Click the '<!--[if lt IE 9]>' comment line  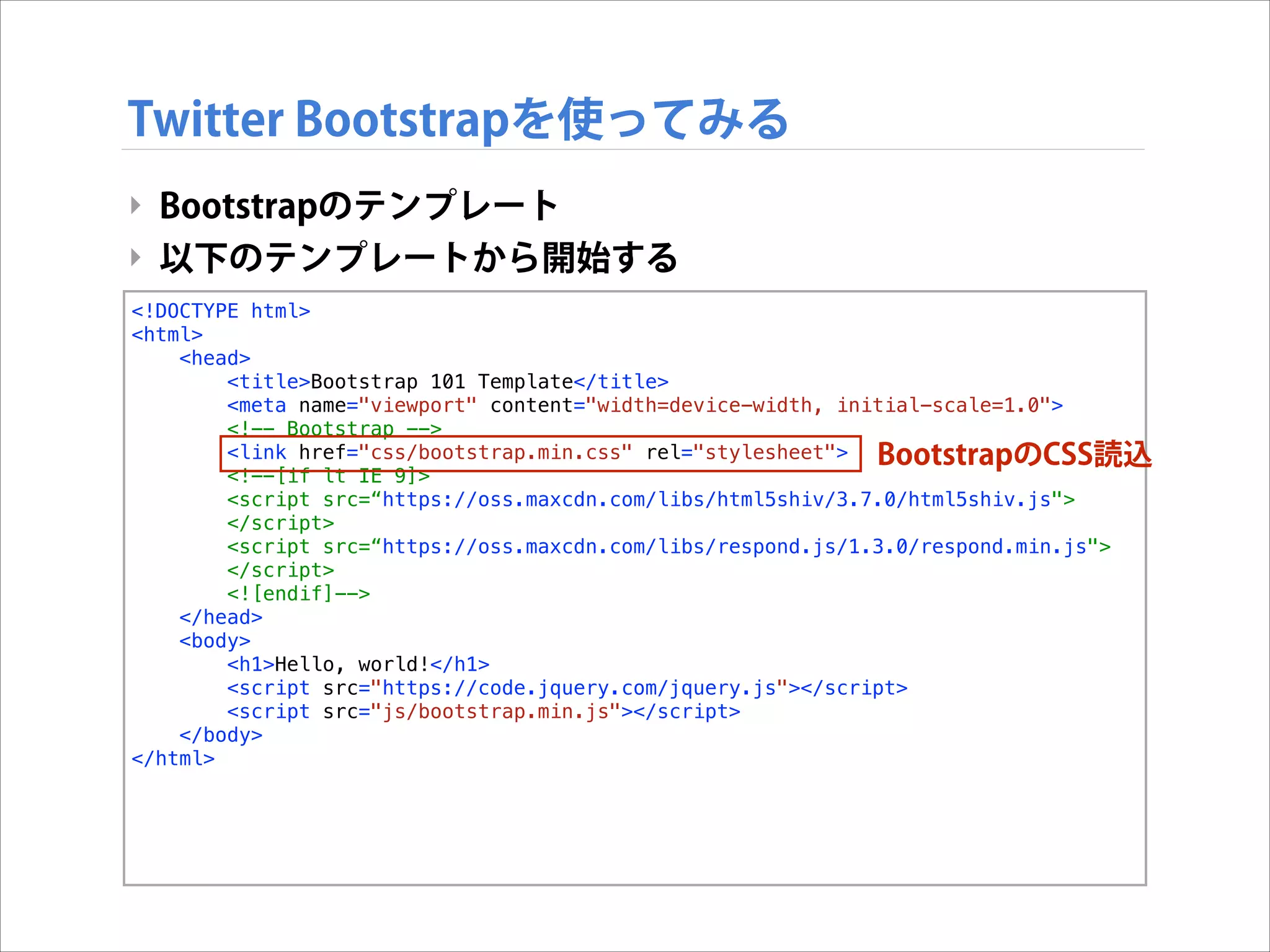click(328, 476)
